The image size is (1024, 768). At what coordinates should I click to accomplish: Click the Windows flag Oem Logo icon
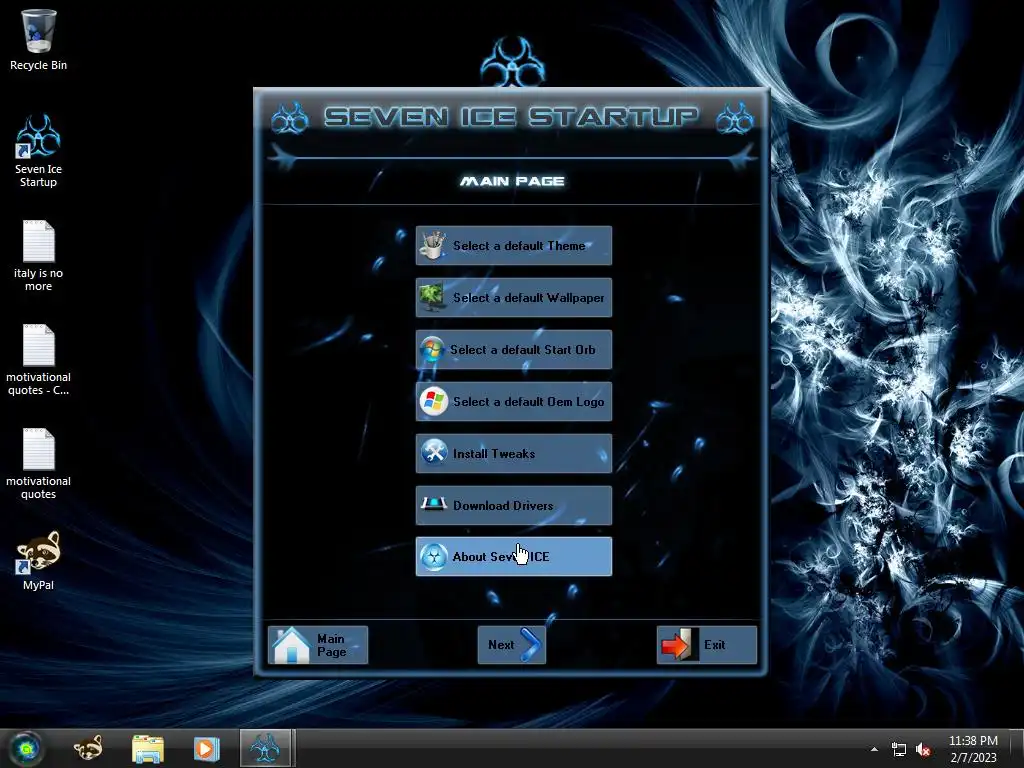click(x=434, y=402)
